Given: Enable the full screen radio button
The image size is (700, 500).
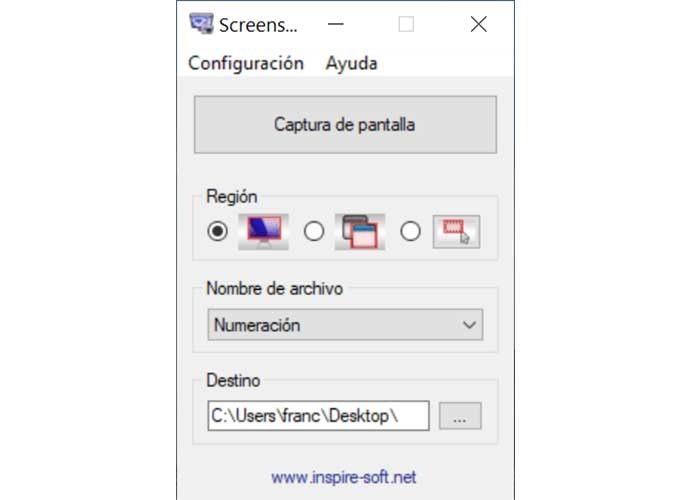Looking at the screenshot, I should 218,231.
